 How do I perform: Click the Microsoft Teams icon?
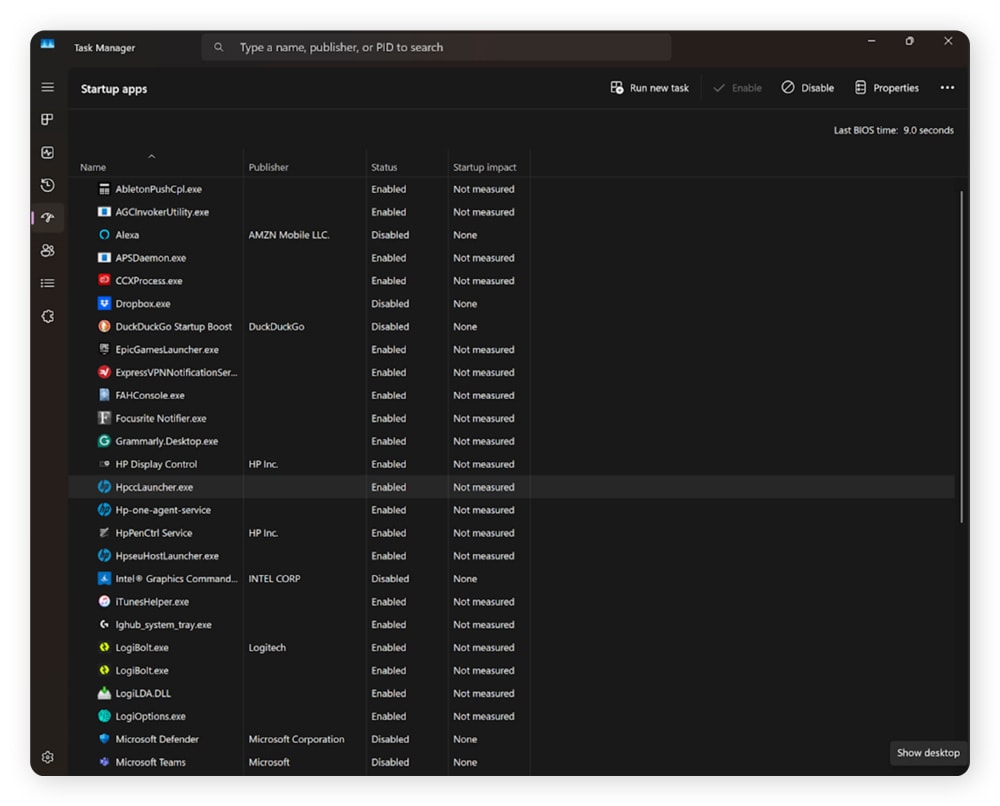pyautogui.click(x=104, y=762)
